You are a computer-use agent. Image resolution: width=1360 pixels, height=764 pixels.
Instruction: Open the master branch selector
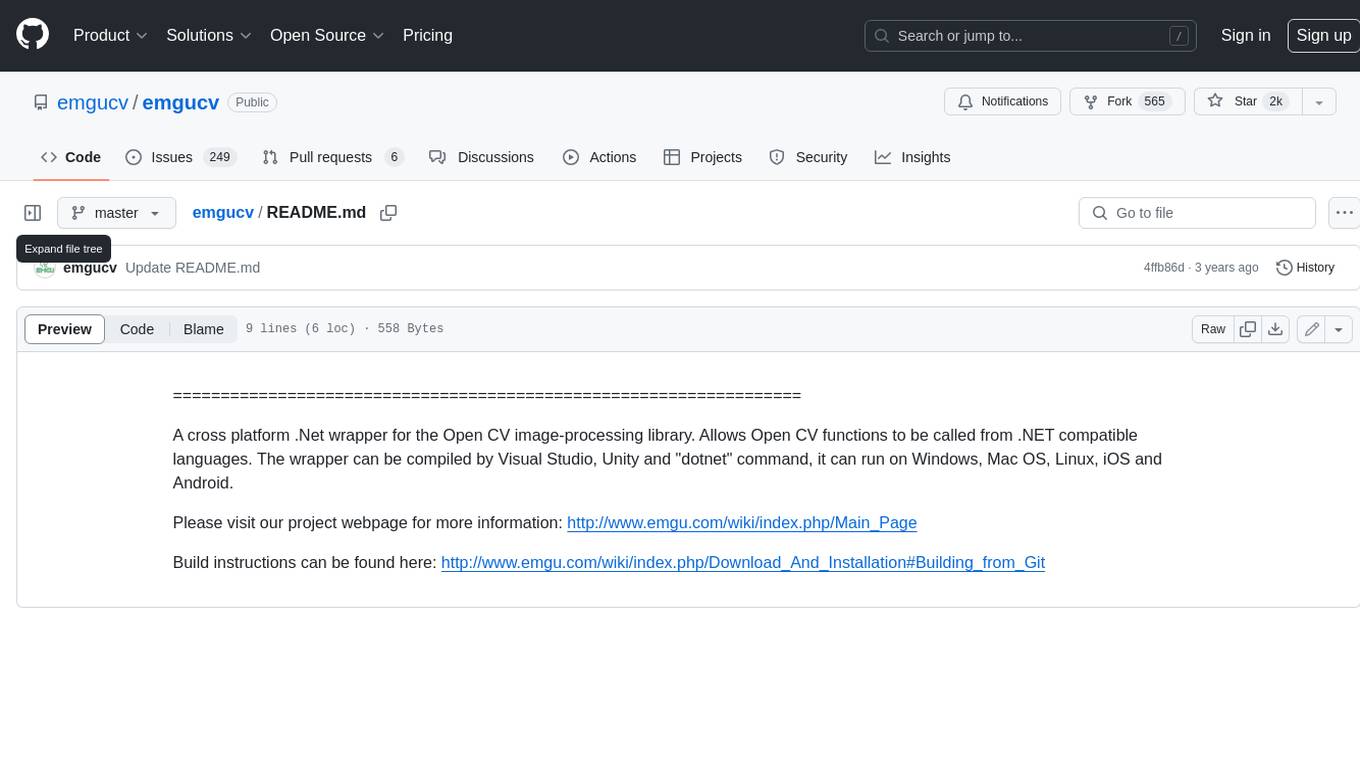[x=116, y=213]
